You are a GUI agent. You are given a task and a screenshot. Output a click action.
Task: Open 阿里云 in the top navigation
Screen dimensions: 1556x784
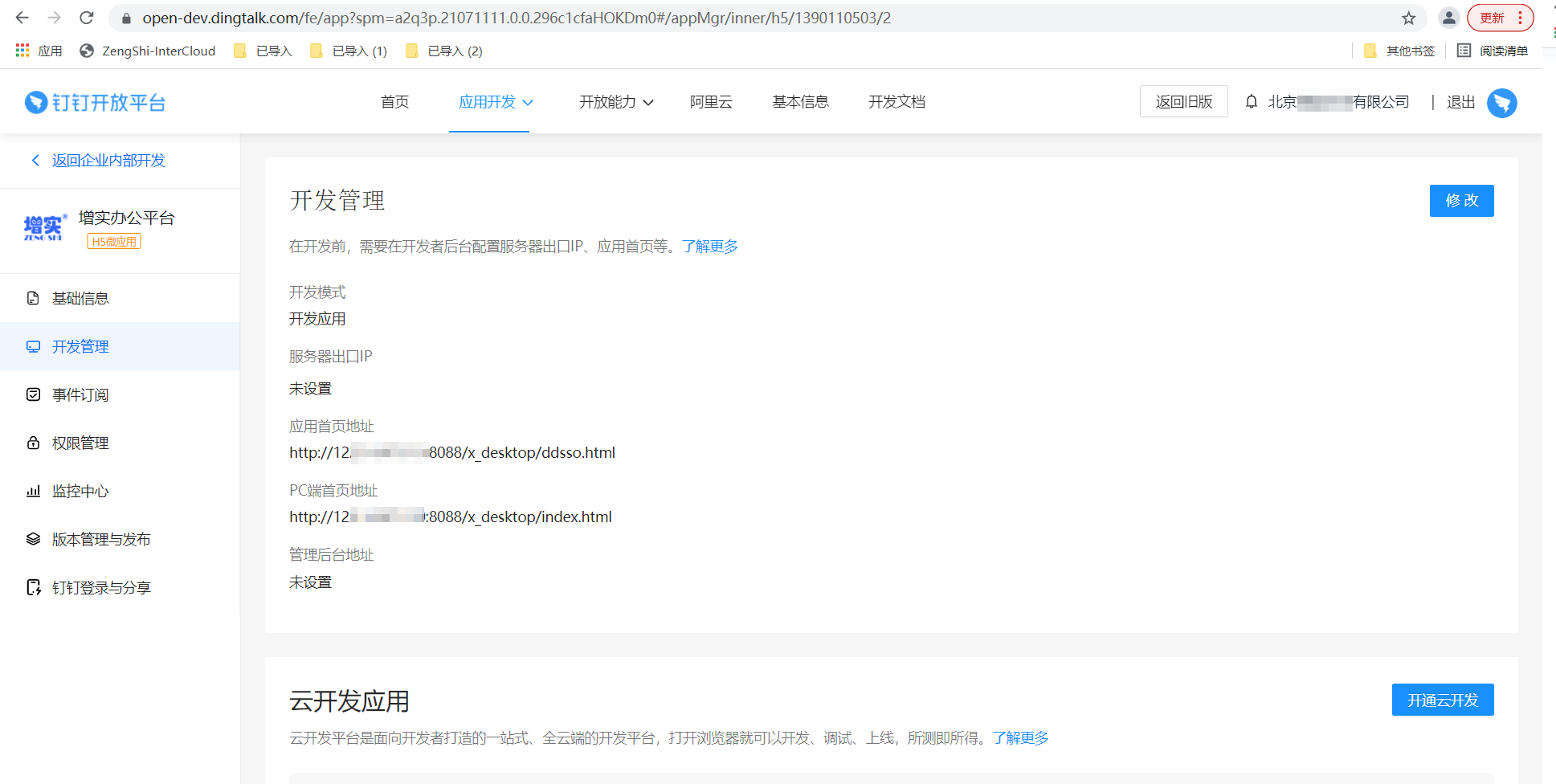711,102
